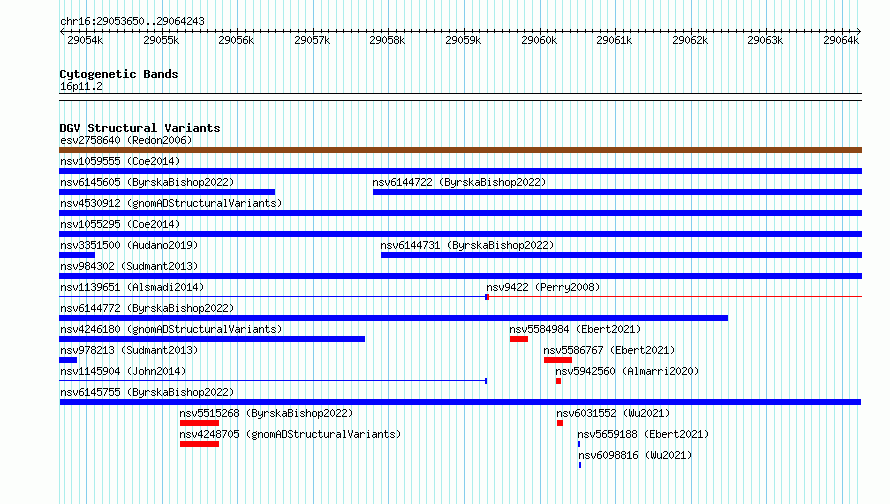The height and width of the screenshot is (504, 890).
Task: Click the 29061k ruler label
Action: (614, 40)
